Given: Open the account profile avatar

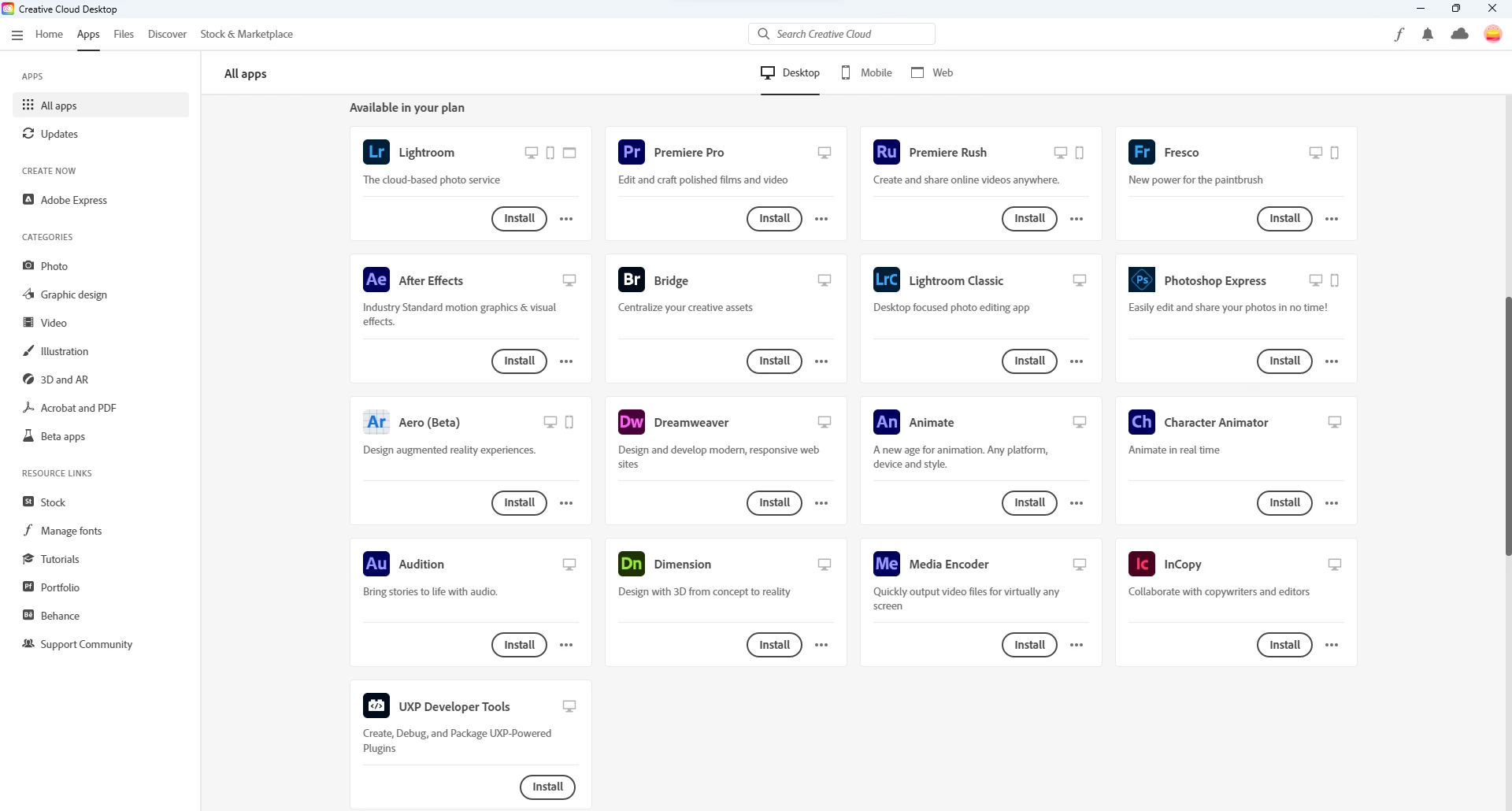Looking at the screenshot, I should 1493,34.
